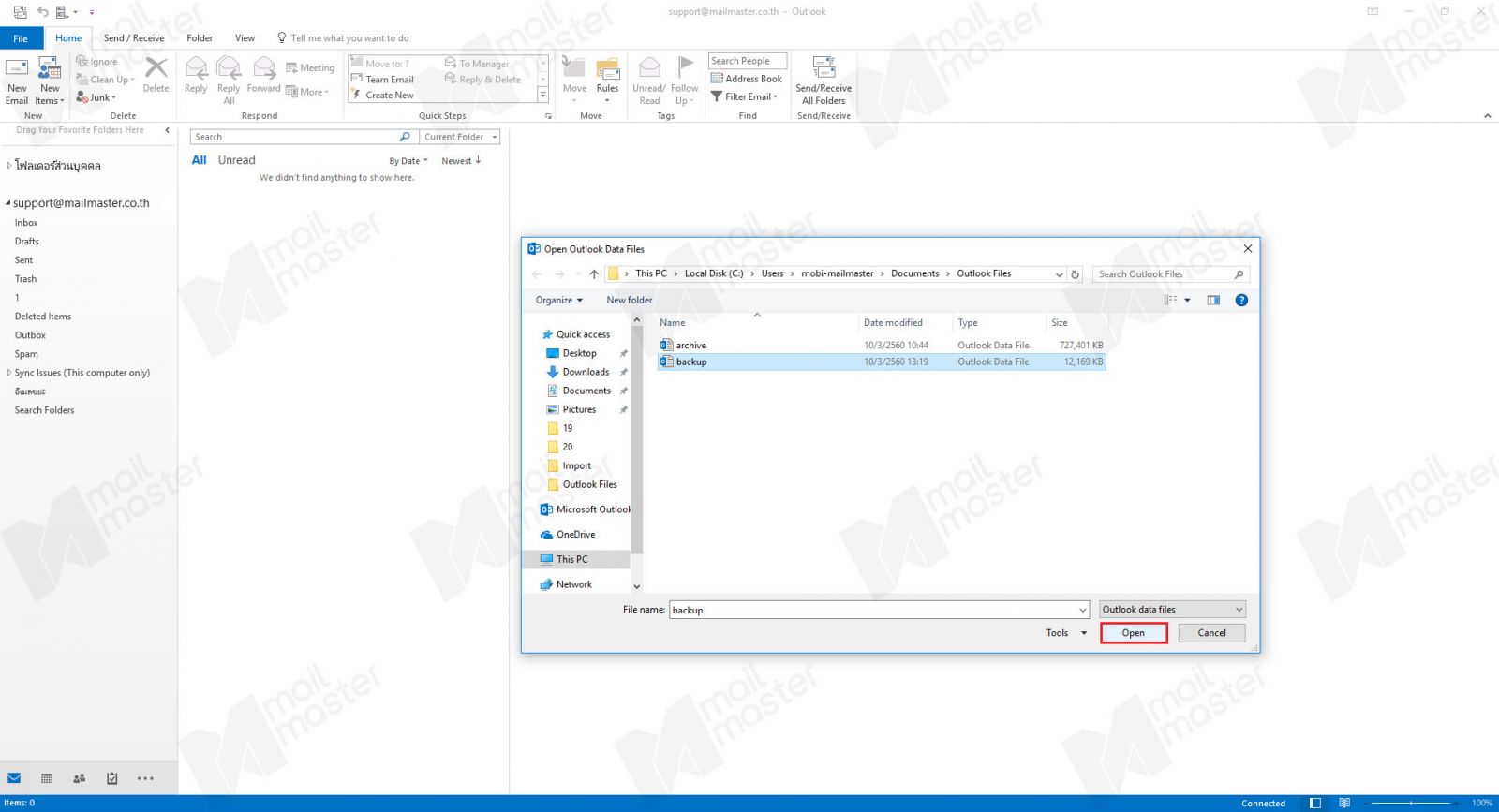Switch to Normal view in status bar
Viewport: 1499px width, 812px height.
tap(1315, 804)
